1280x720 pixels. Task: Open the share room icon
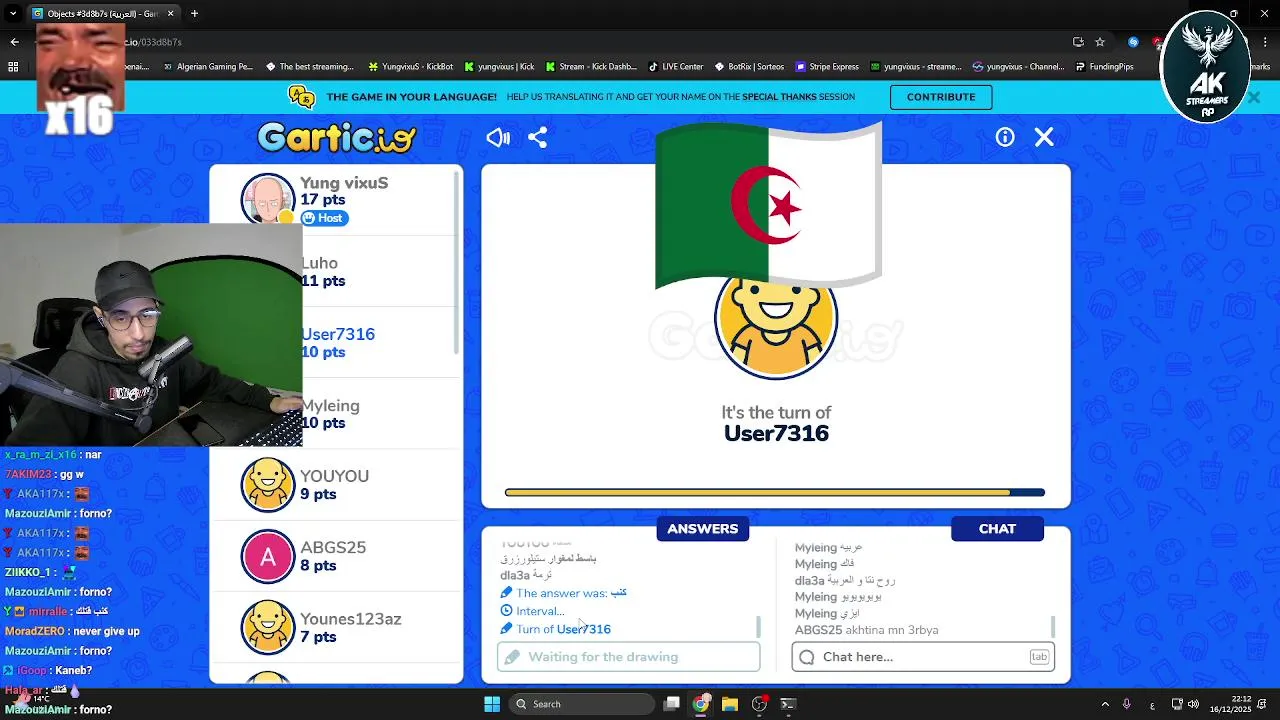point(538,137)
